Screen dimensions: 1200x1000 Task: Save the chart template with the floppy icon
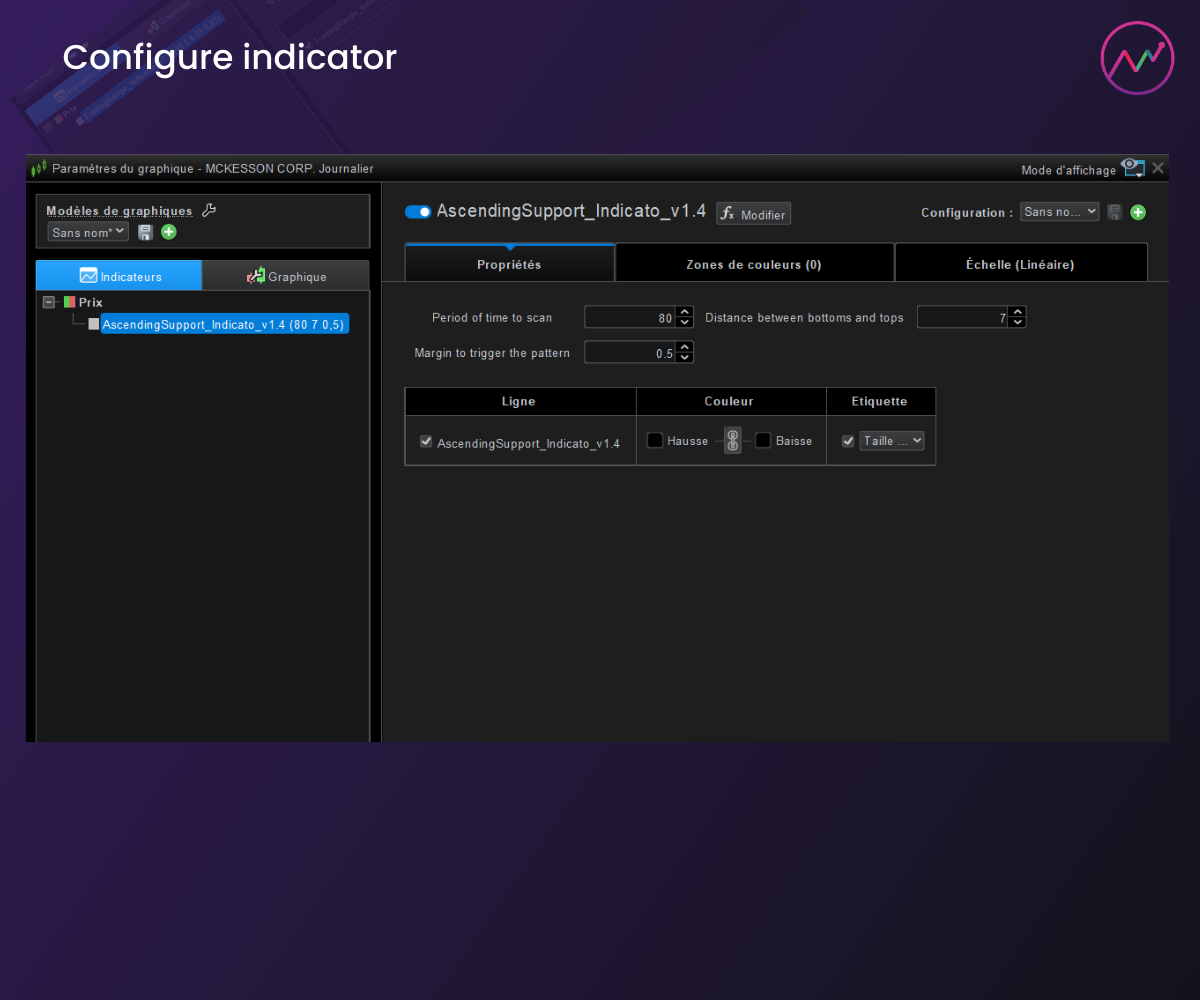[145, 232]
